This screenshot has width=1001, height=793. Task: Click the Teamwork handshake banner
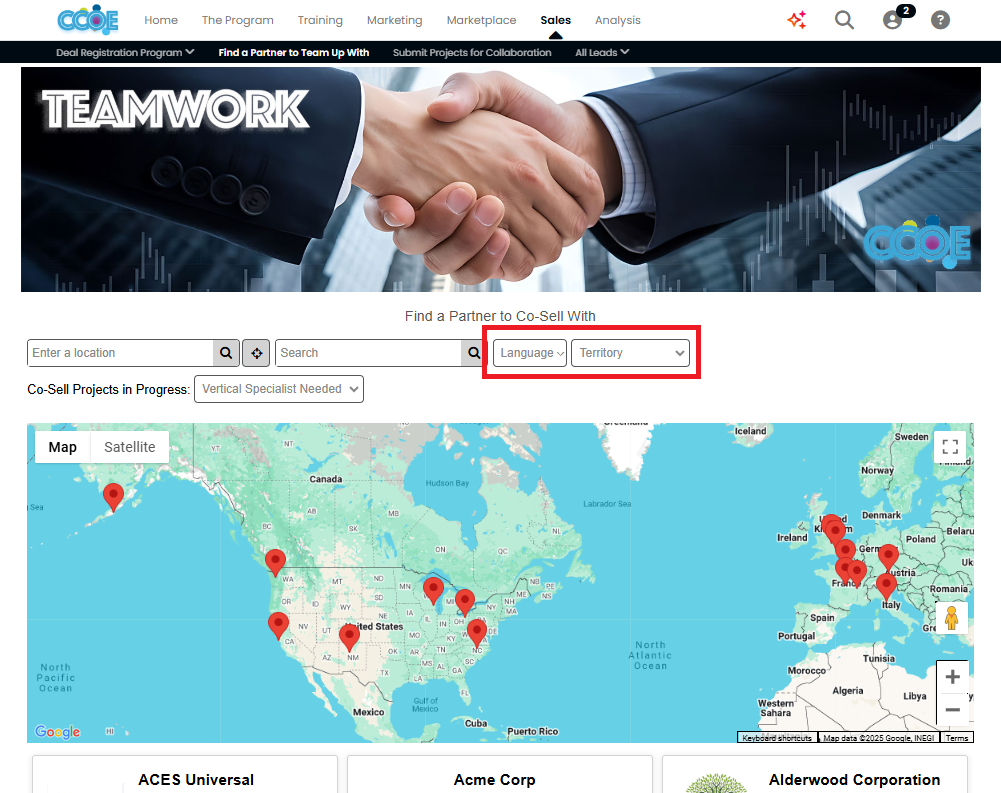tap(500, 179)
